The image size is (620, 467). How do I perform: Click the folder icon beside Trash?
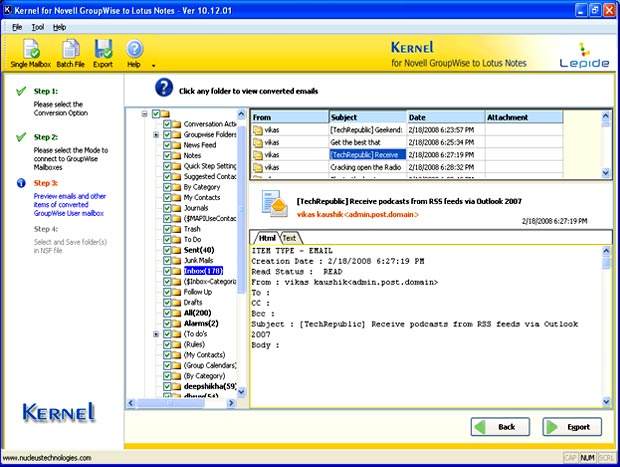click(x=177, y=229)
